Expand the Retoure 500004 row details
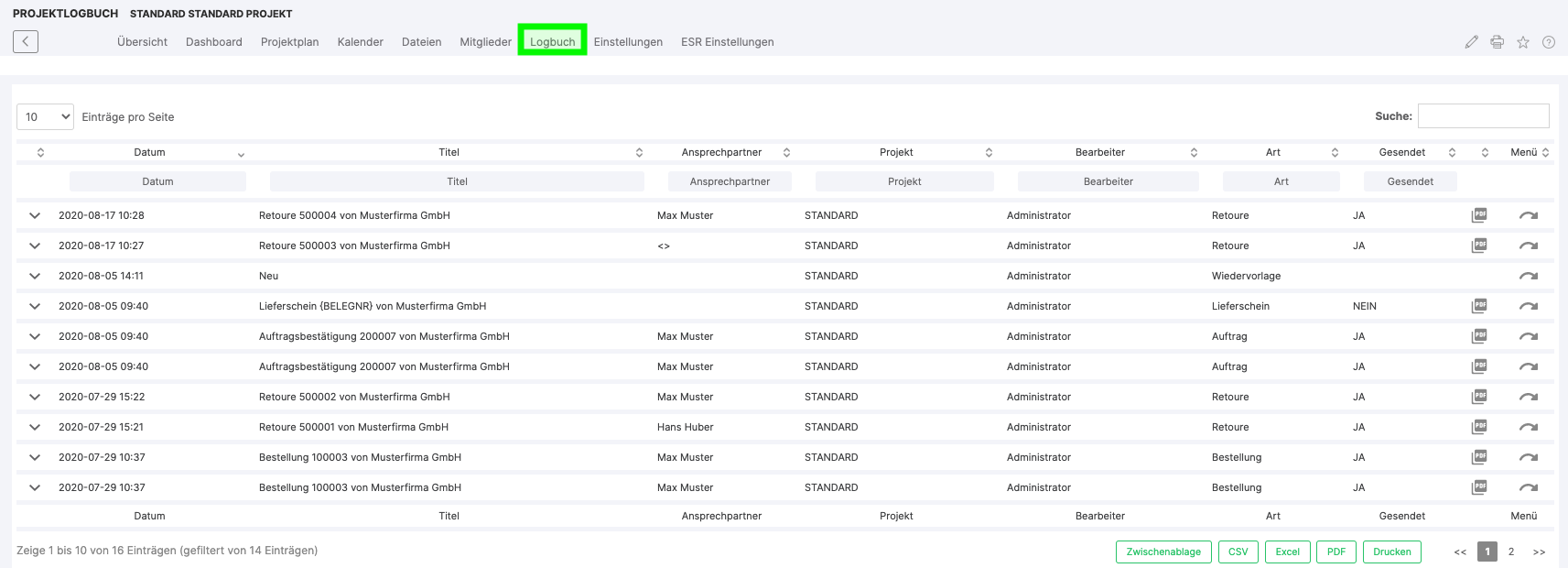Image resolution: width=1568 pixels, height=568 pixels. coord(35,215)
